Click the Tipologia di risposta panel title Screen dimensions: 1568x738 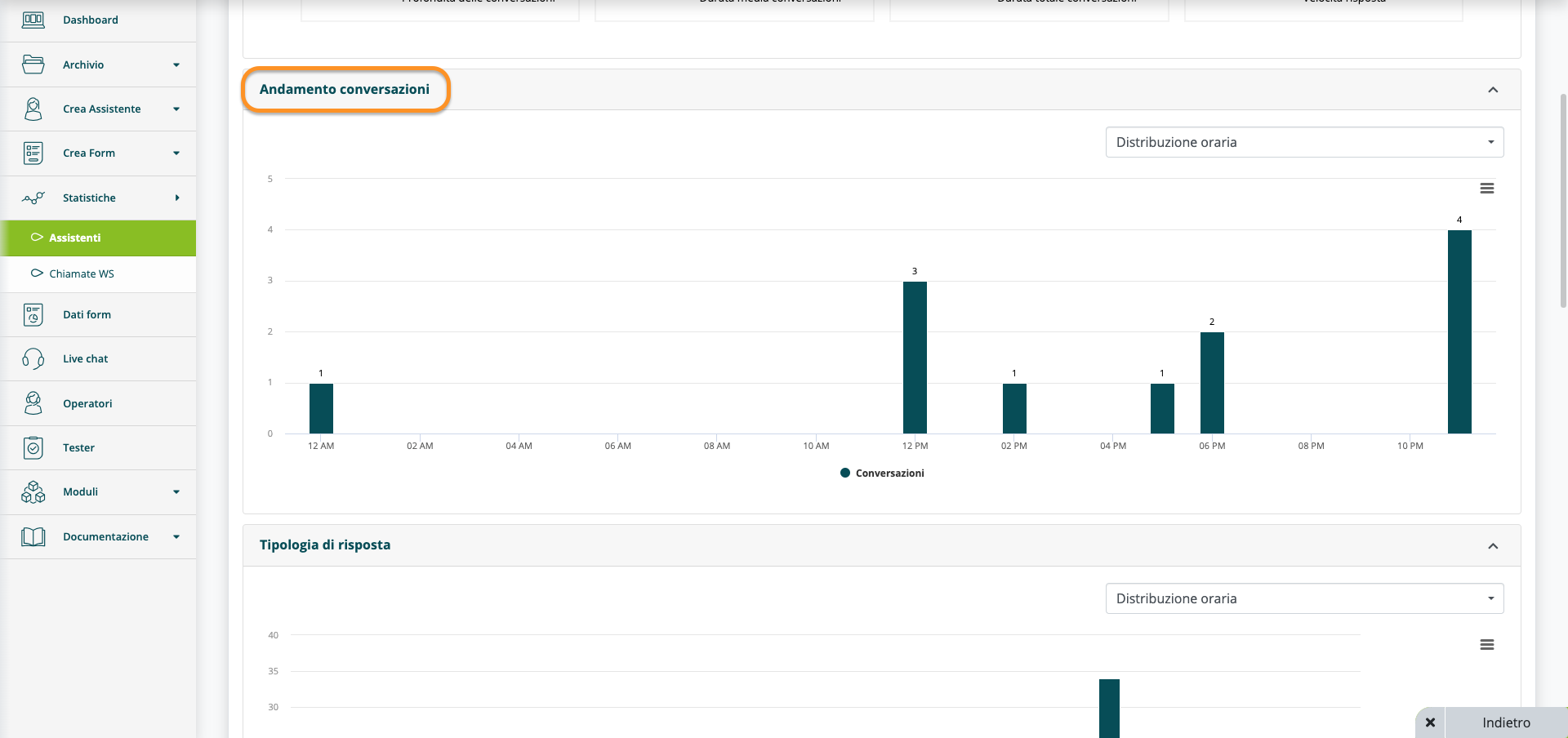pyautogui.click(x=325, y=545)
